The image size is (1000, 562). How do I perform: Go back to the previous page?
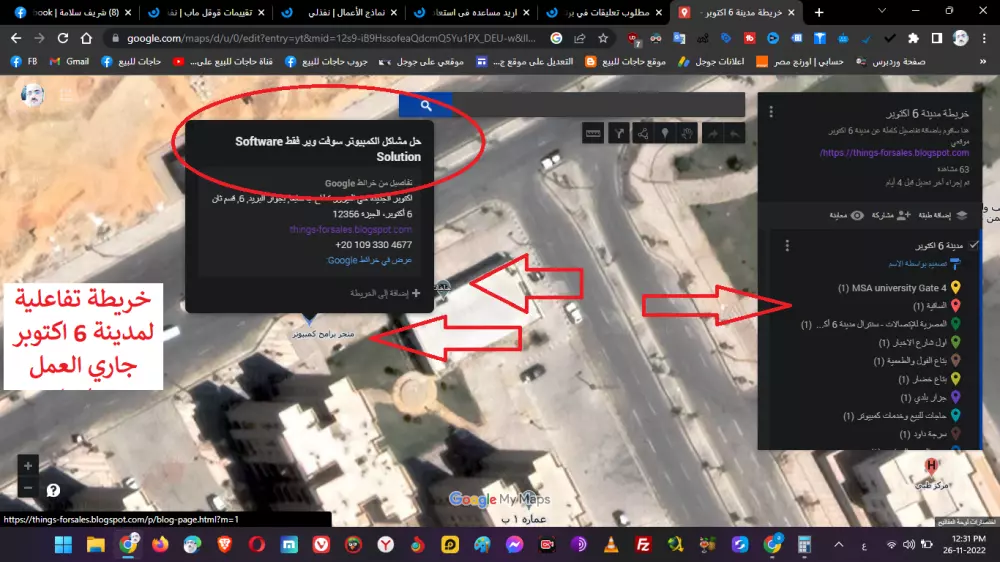17,38
